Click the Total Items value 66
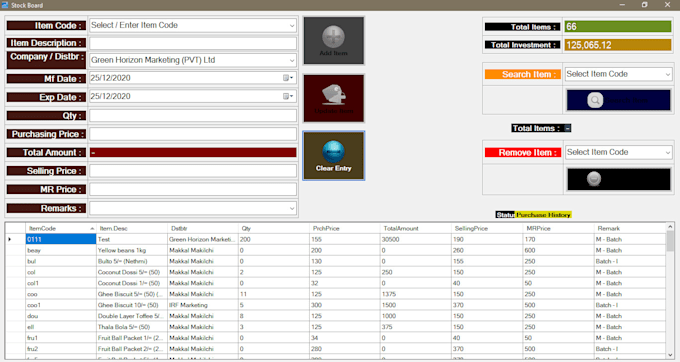 618,26
